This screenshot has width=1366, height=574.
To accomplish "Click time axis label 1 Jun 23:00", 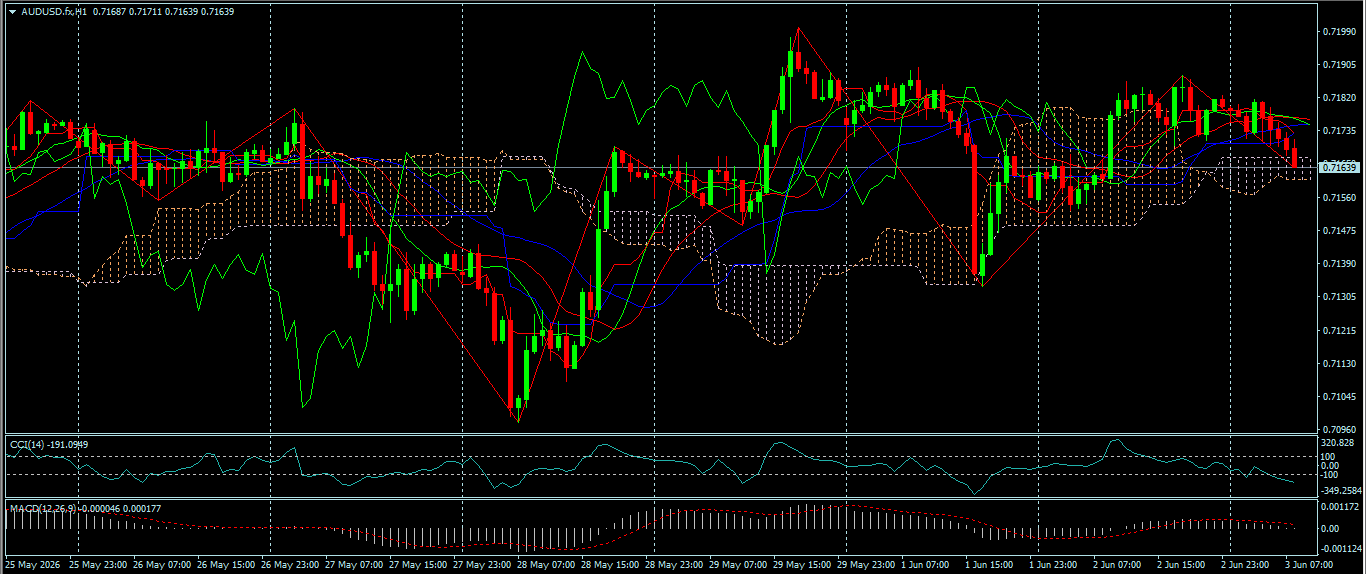I will pyautogui.click(x=1055, y=565).
